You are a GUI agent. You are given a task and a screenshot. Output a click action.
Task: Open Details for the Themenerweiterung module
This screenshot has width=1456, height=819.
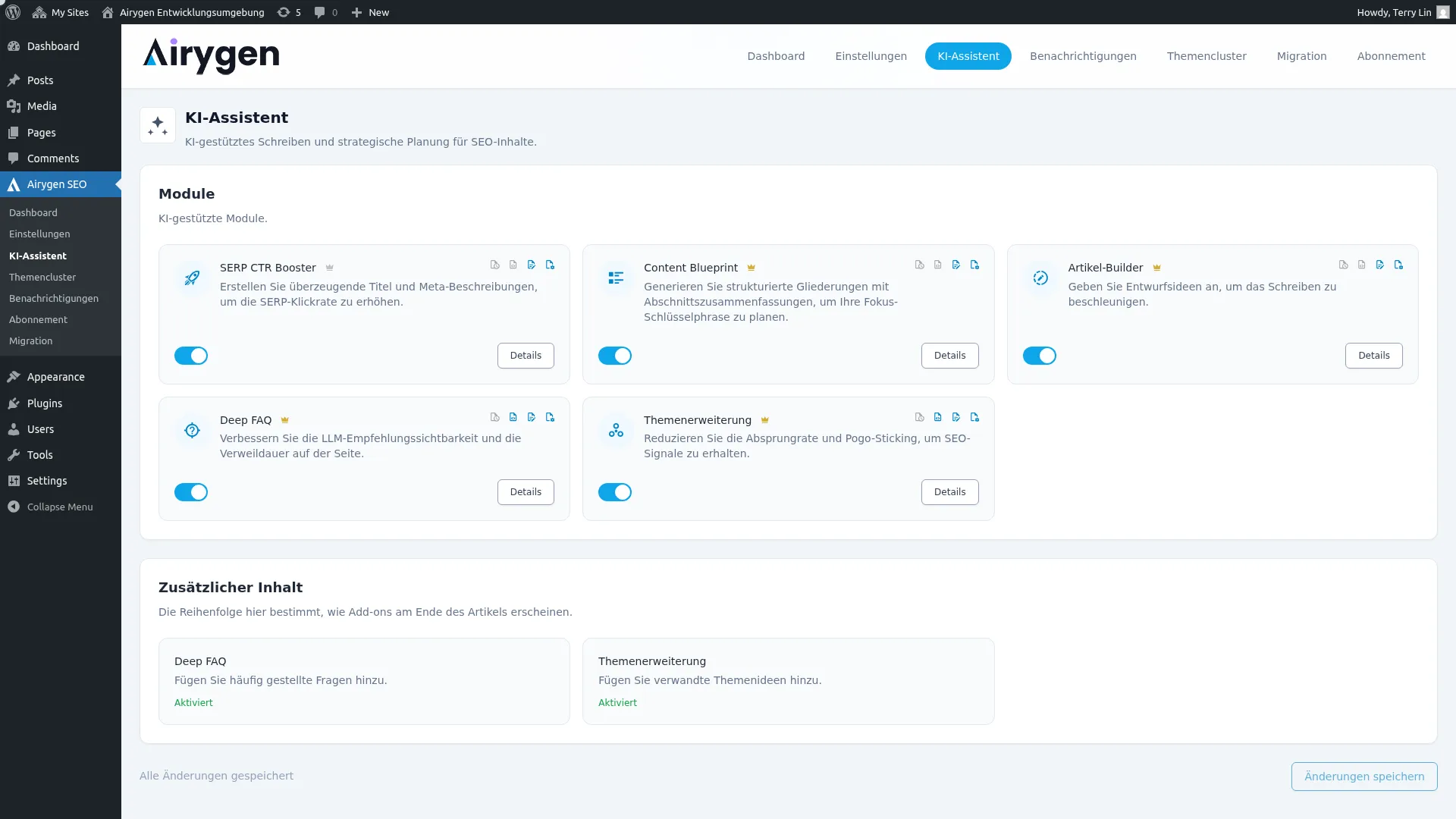pos(949,492)
